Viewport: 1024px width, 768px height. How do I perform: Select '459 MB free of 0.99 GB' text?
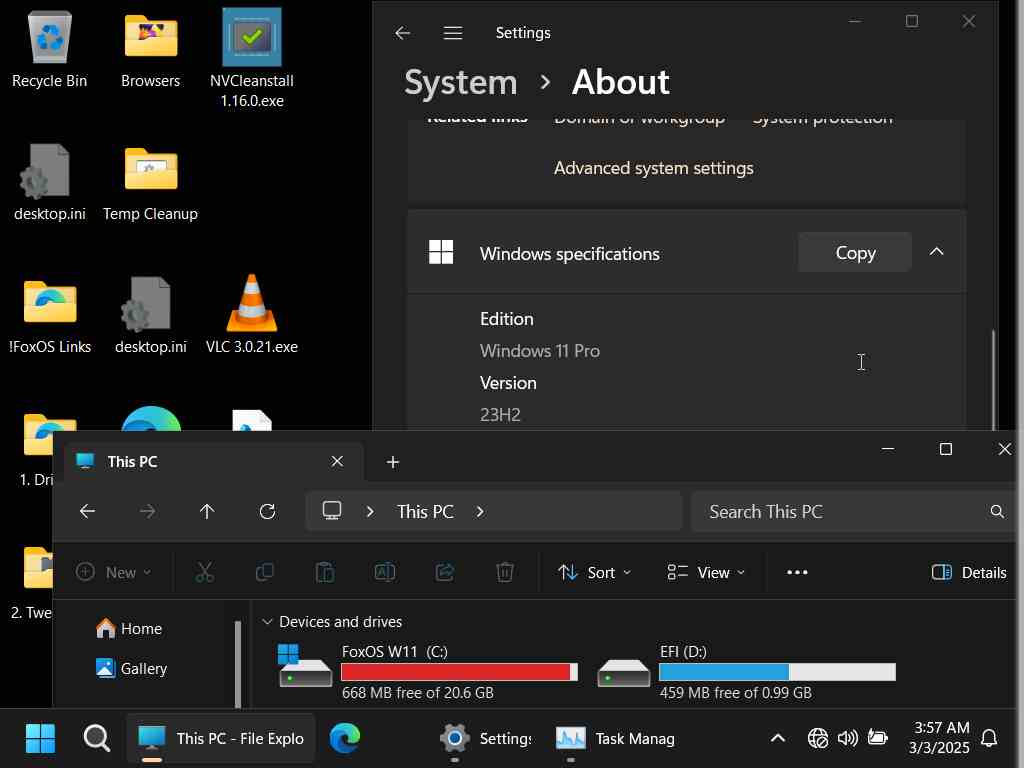[735, 693]
